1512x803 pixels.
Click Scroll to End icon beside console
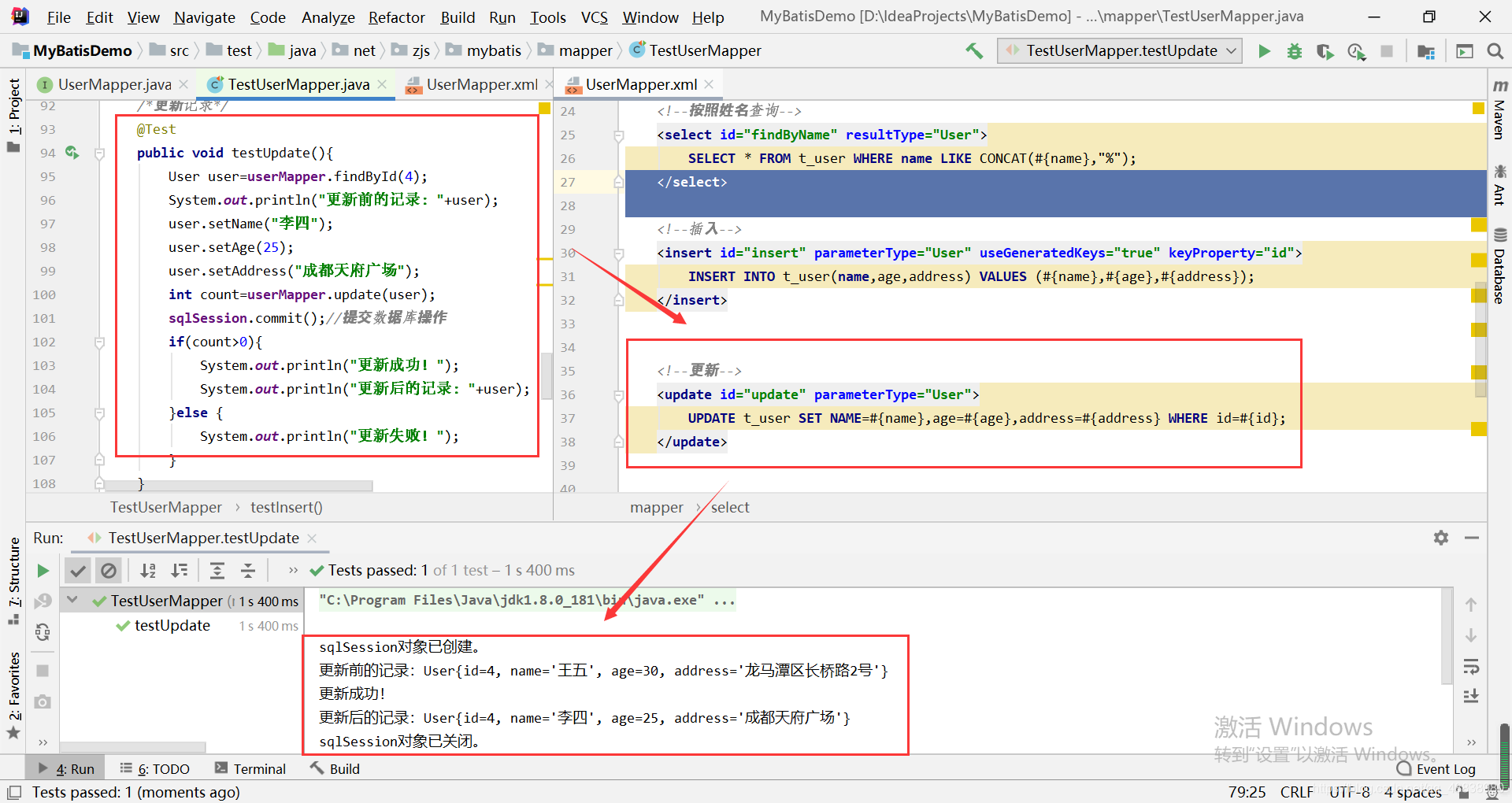(x=1471, y=696)
